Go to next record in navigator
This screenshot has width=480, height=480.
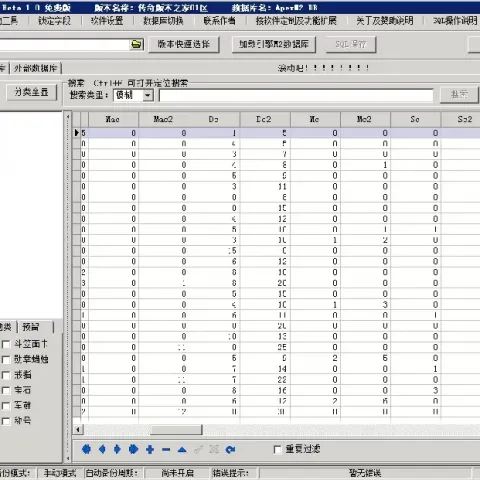[x=117, y=449]
